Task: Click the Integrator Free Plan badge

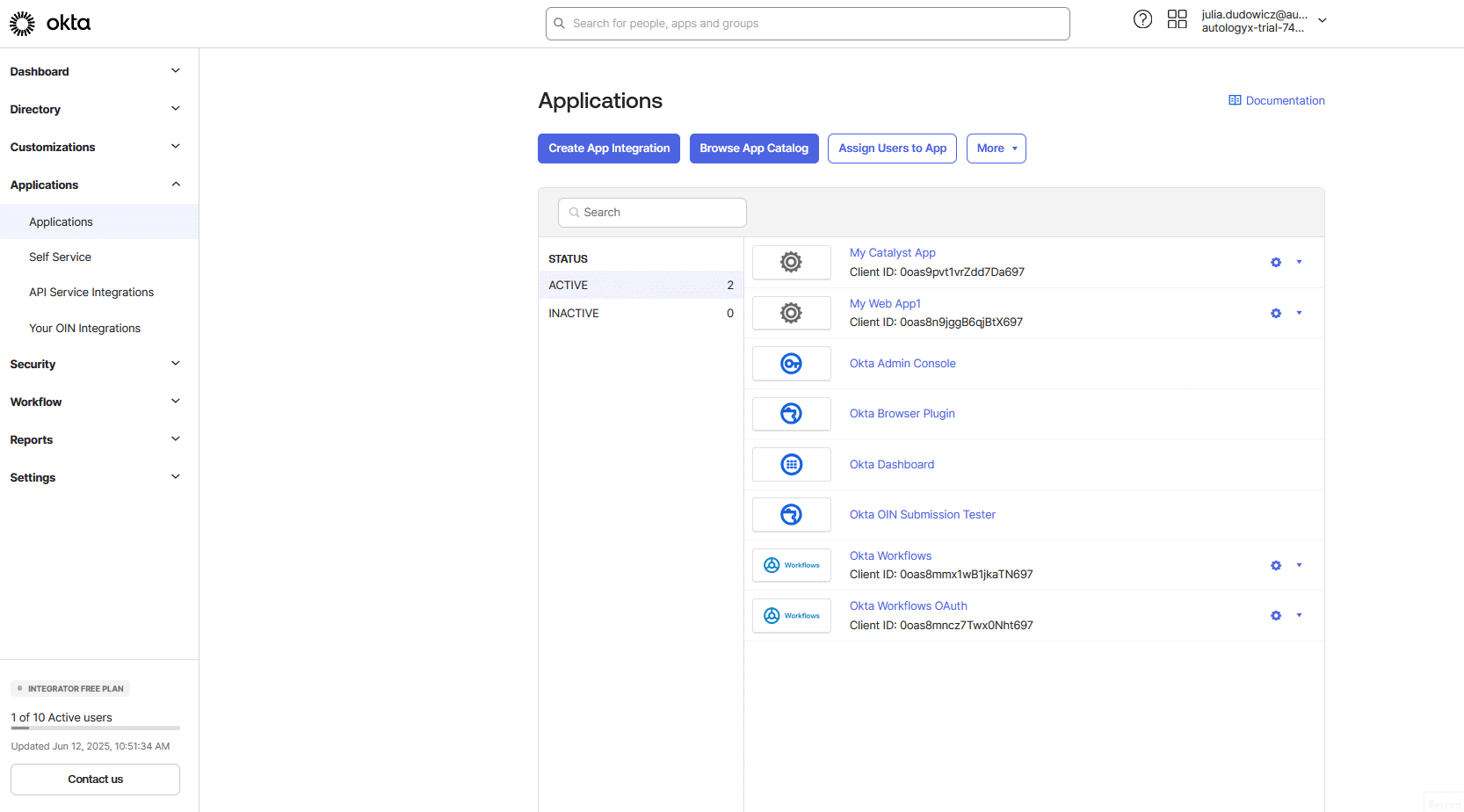Action: tap(70, 689)
